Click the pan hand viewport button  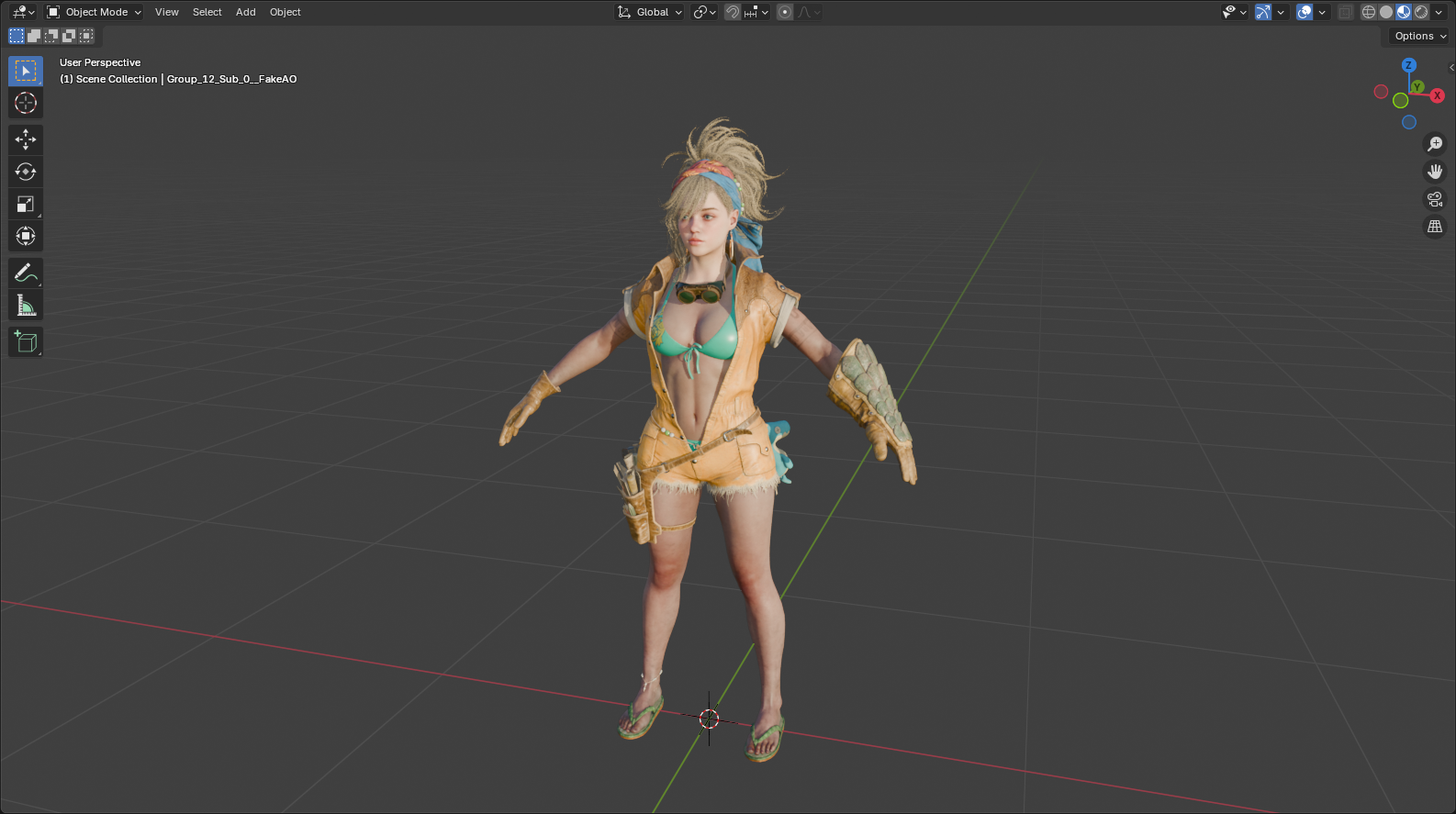click(x=1435, y=172)
